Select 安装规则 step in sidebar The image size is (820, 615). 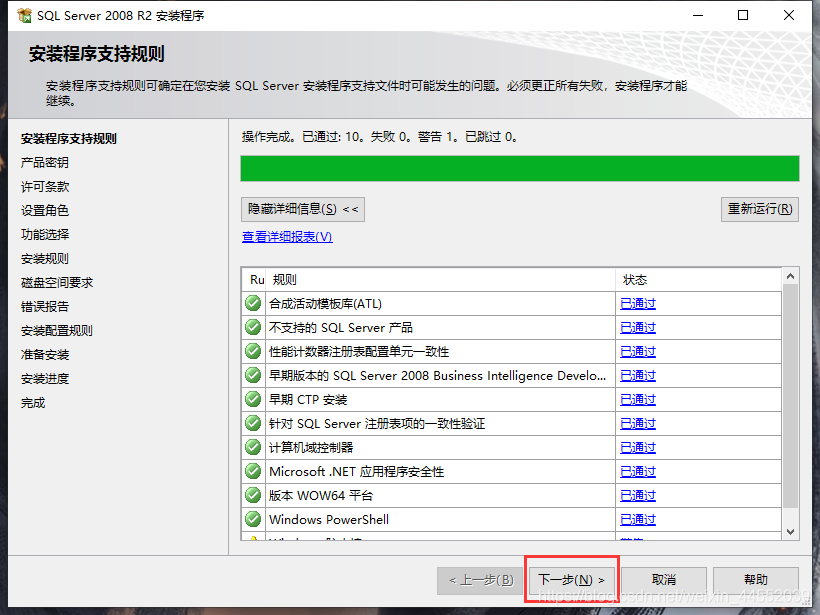coord(44,259)
